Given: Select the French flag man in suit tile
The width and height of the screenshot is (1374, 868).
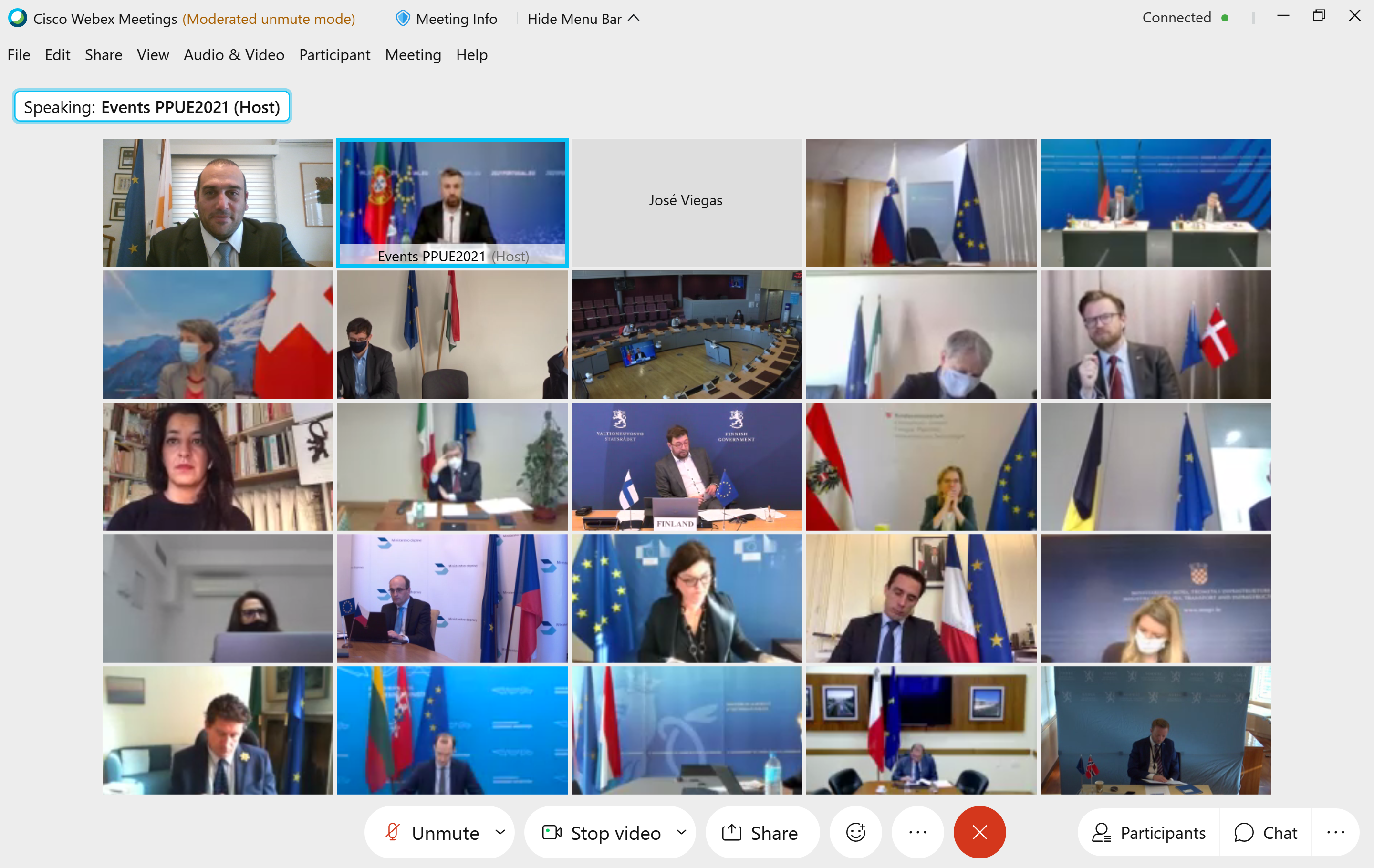Looking at the screenshot, I should coord(921,598).
